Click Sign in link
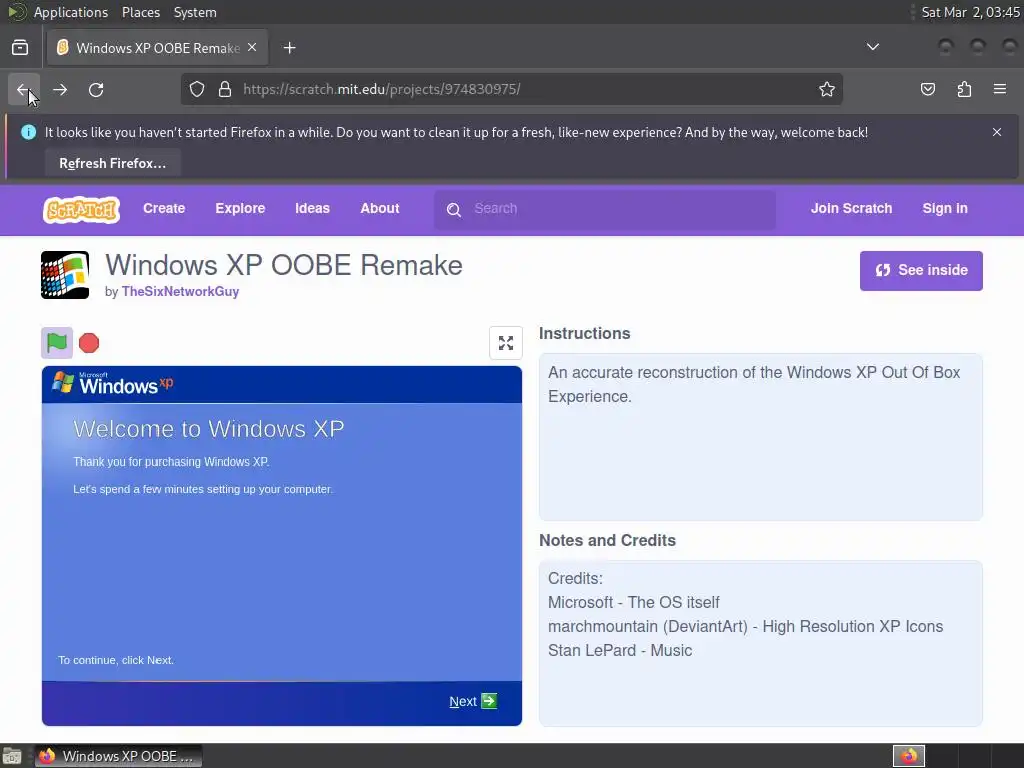This screenshot has width=1024, height=768. tap(945, 208)
